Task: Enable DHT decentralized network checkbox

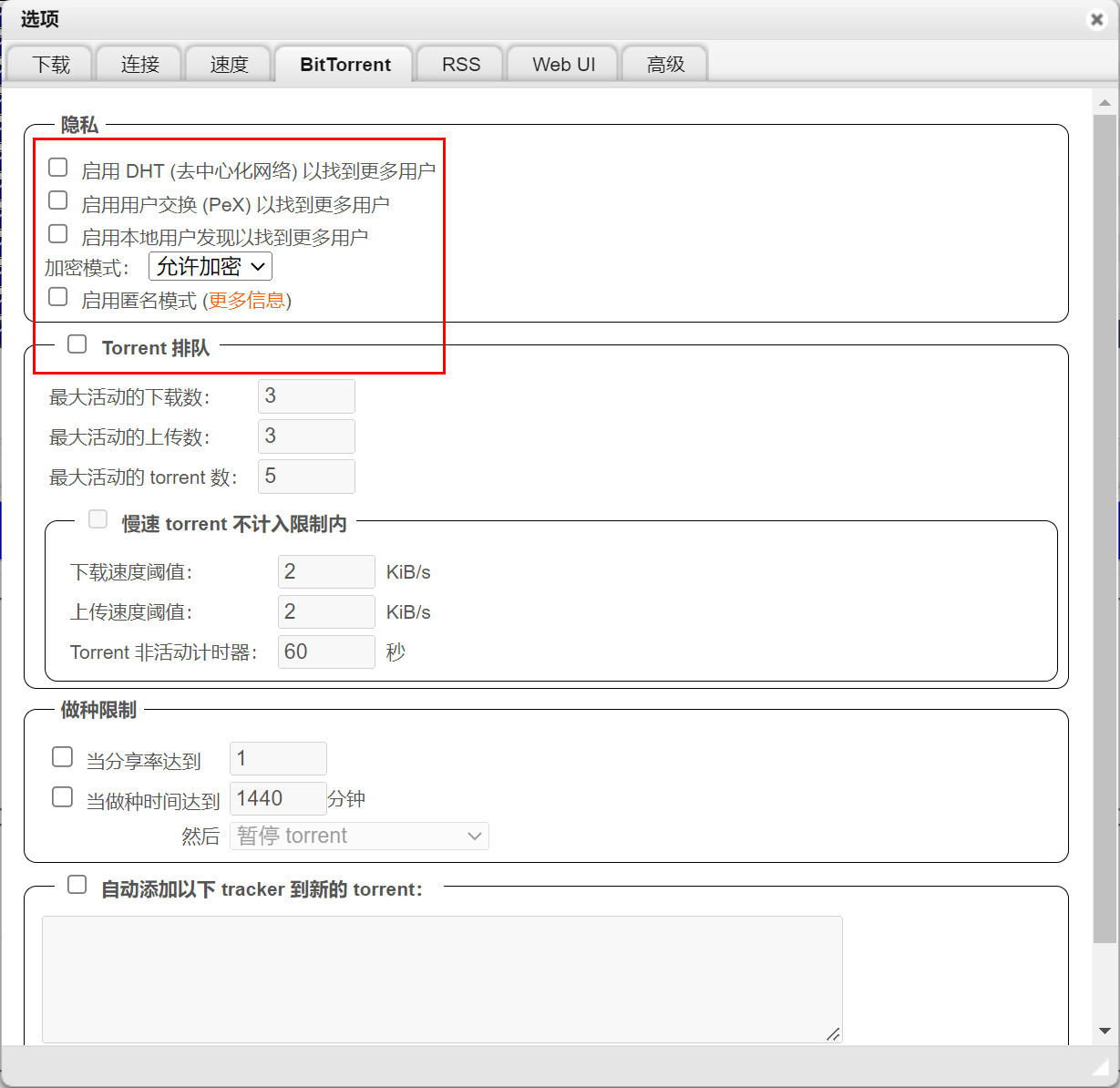Action: click(58, 168)
